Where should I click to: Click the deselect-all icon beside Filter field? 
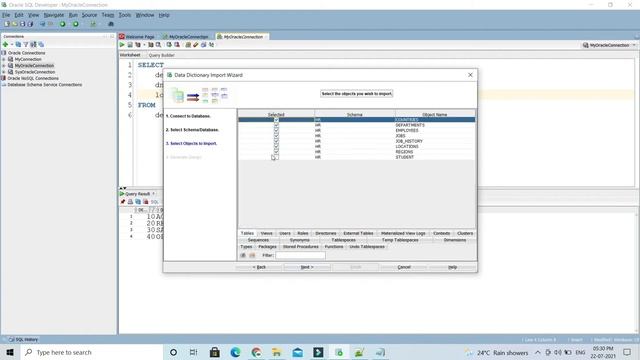[x=252, y=255]
